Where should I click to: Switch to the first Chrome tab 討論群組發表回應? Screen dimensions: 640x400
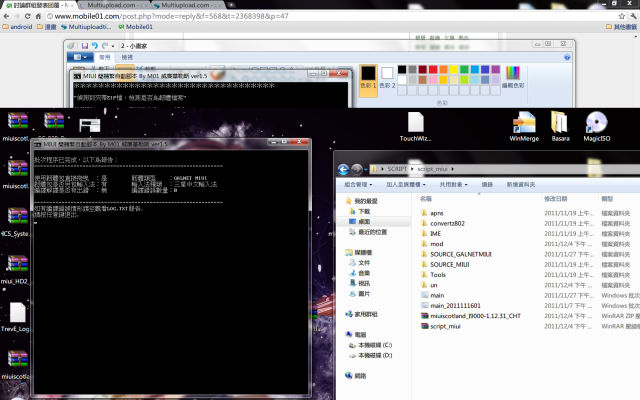coord(39,5)
